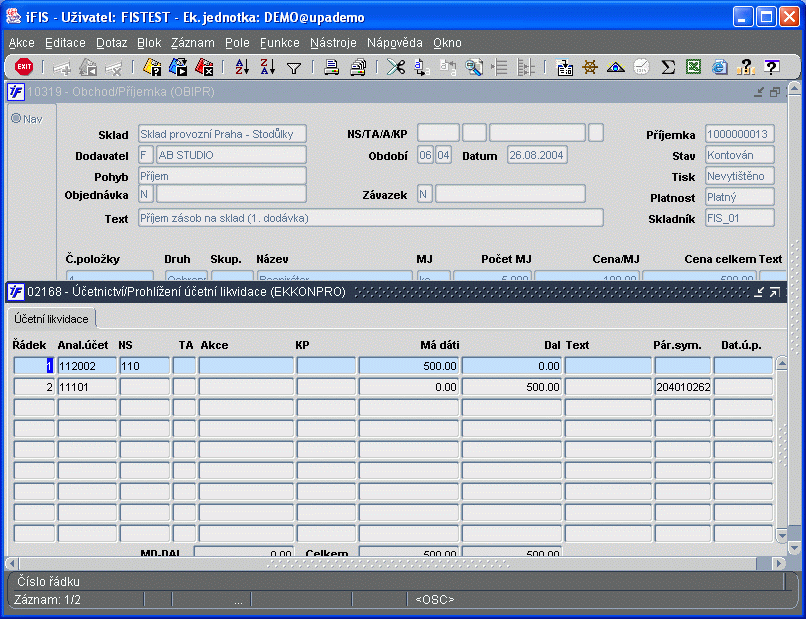Click the greyed tree lines icon
This screenshot has height=619, width=806.
coord(525,67)
